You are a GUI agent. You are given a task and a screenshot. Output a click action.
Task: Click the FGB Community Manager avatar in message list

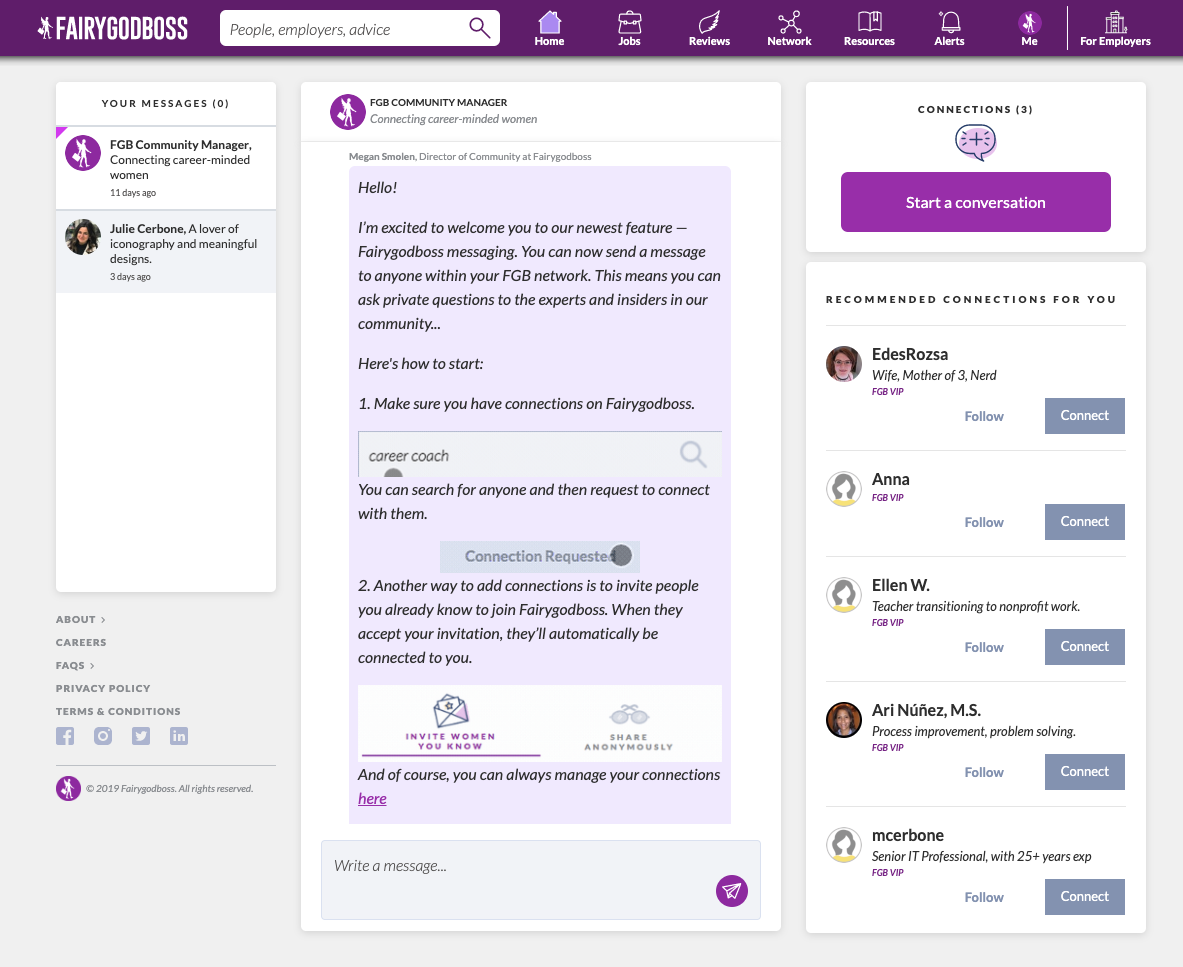(83, 153)
